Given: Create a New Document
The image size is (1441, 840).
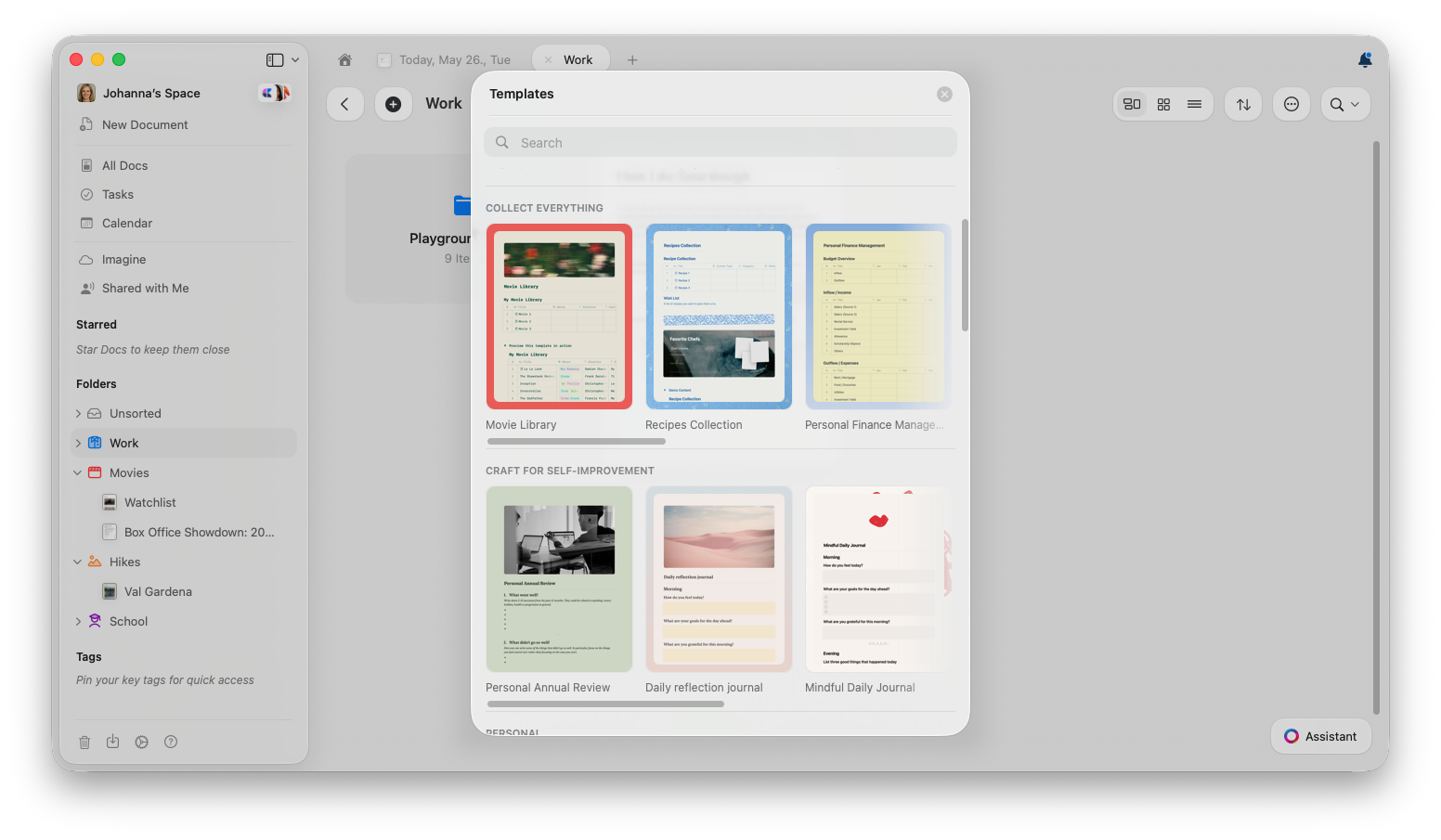Looking at the screenshot, I should coord(134,124).
